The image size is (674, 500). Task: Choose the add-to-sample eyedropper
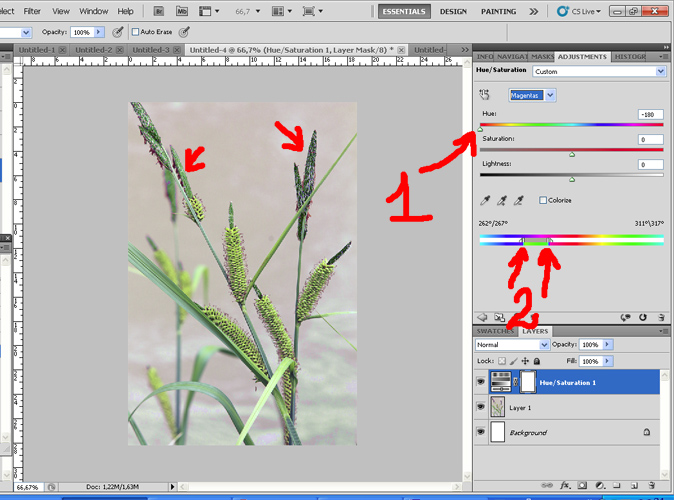pos(503,200)
